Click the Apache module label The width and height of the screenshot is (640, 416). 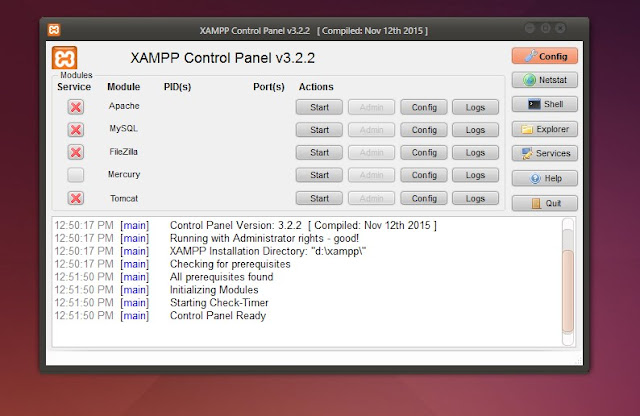pos(124,106)
